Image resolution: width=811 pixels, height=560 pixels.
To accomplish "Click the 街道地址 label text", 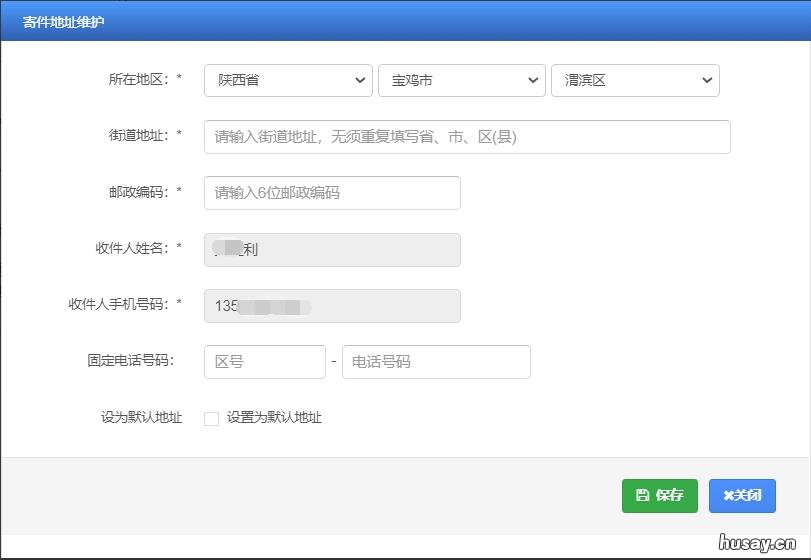I will point(139,135).
